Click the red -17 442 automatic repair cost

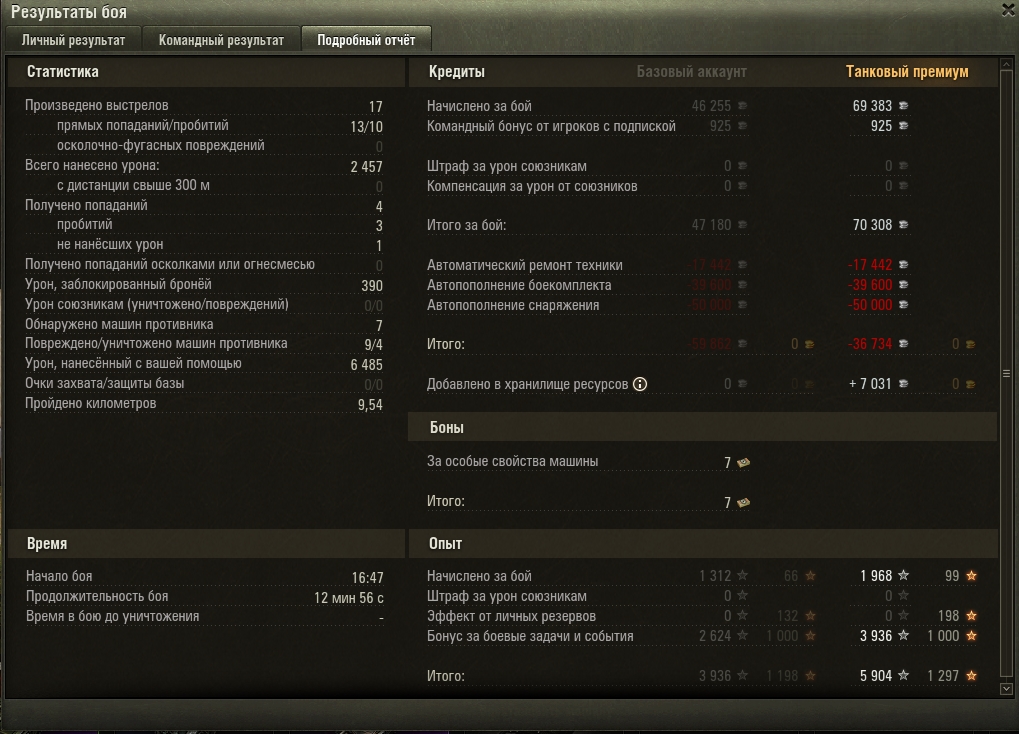point(870,265)
